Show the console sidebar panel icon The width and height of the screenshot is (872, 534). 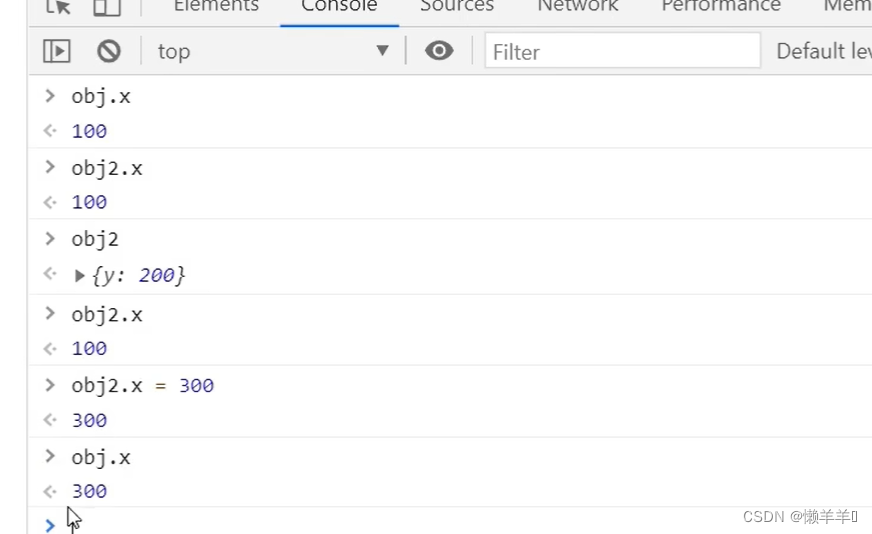57,51
